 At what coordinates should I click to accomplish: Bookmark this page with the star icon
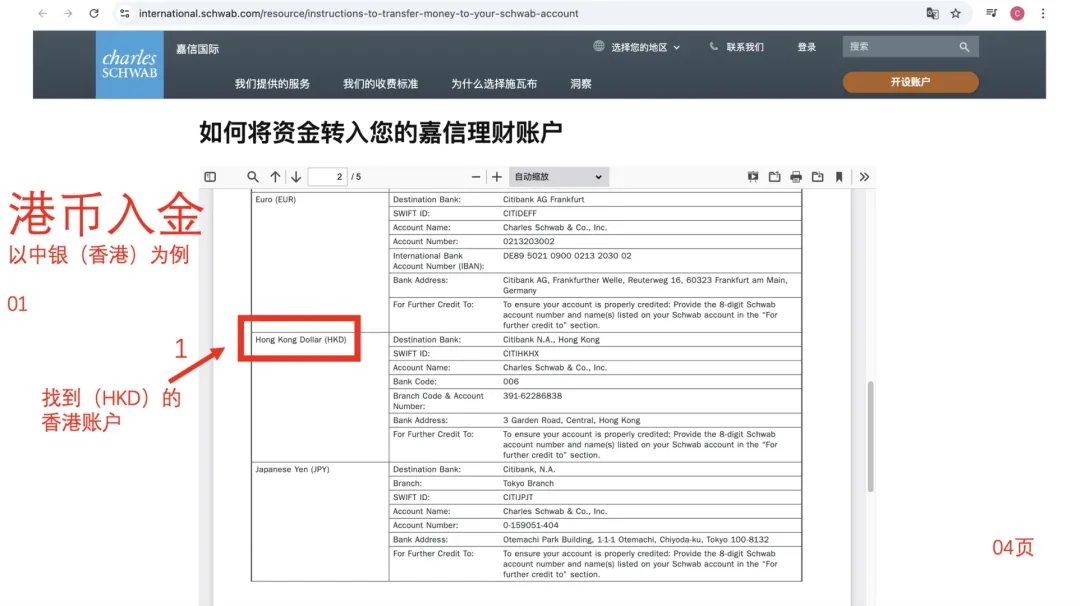[x=955, y=13]
